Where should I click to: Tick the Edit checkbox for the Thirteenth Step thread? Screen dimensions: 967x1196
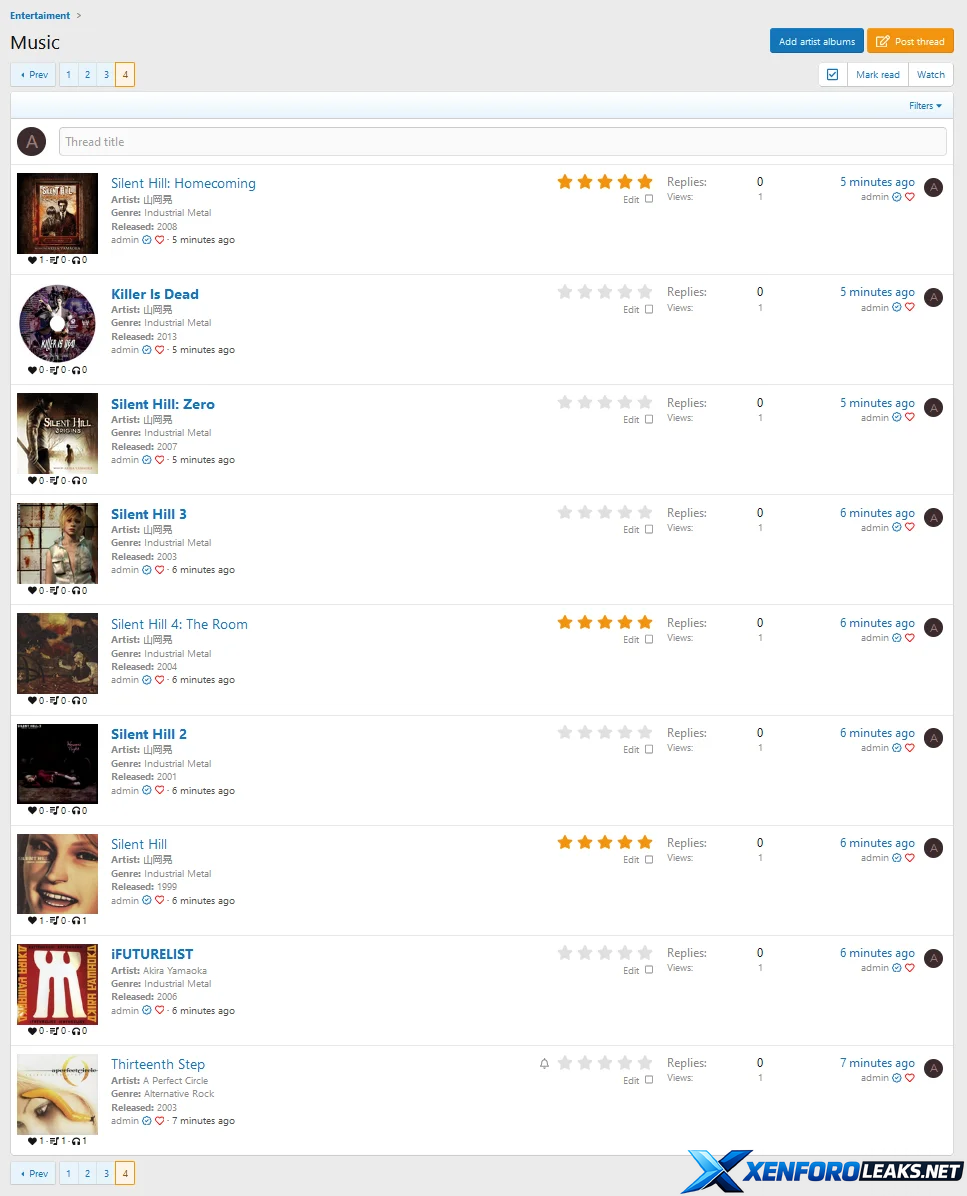[x=649, y=1079]
